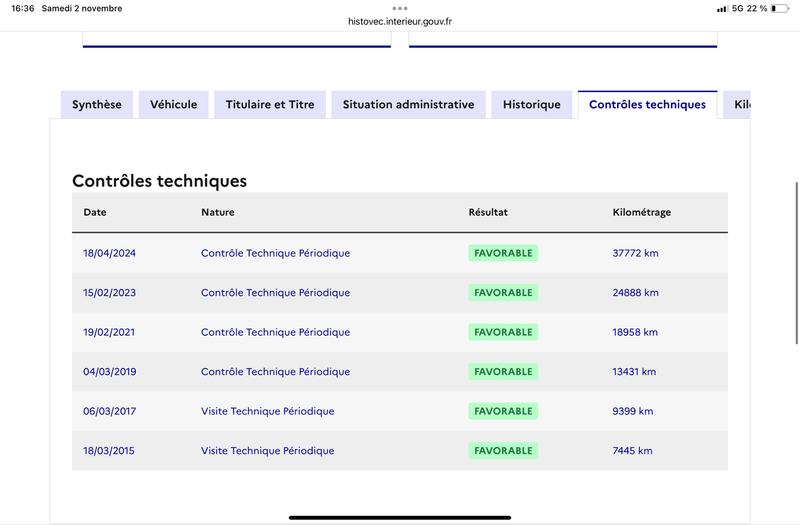This screenshot has height=525, width=800.
Task: Click Visite Technique Périodique in 18/03/2015 row
Action: pos(268,451)
